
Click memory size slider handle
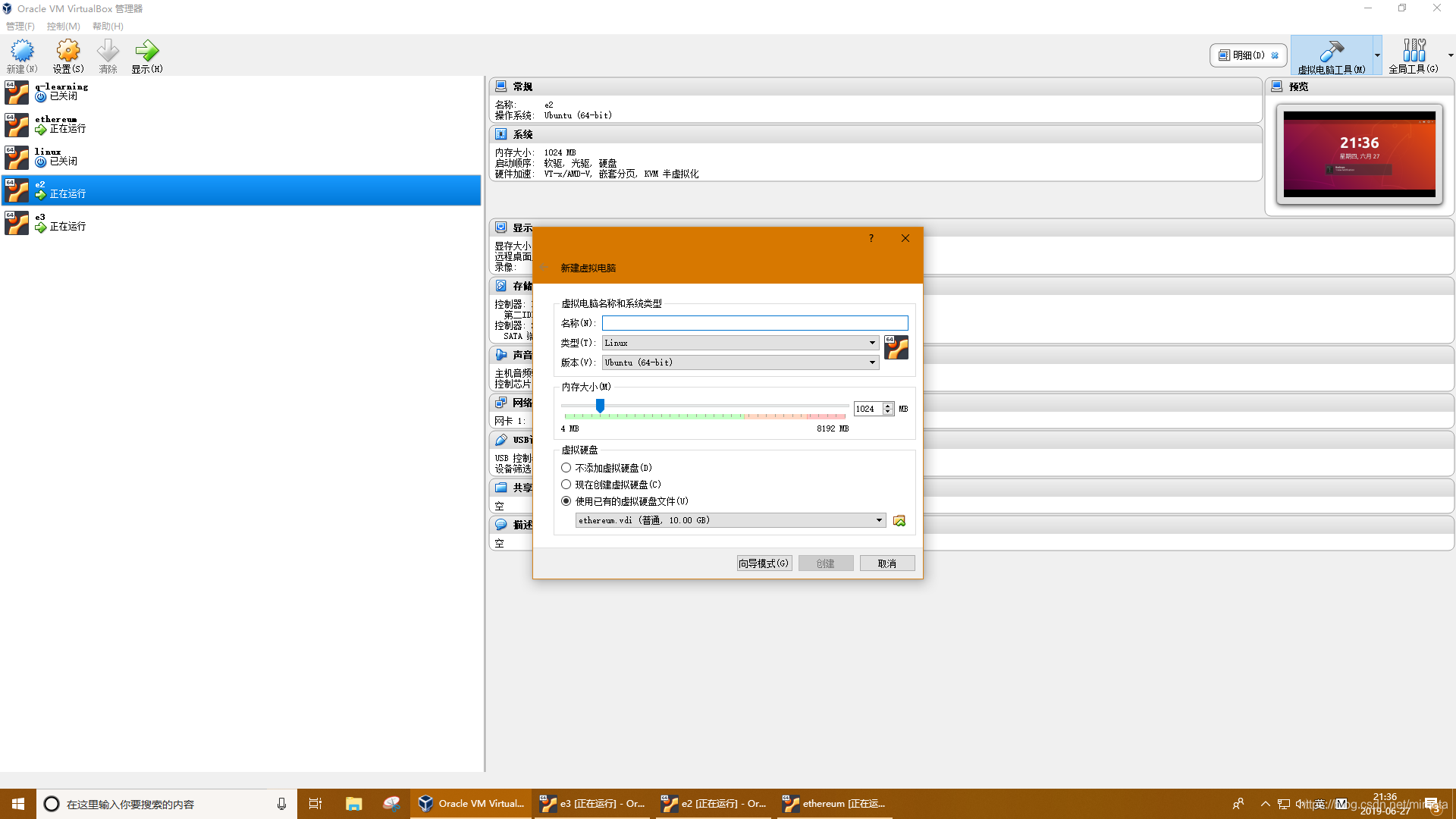tap(600, 406)
